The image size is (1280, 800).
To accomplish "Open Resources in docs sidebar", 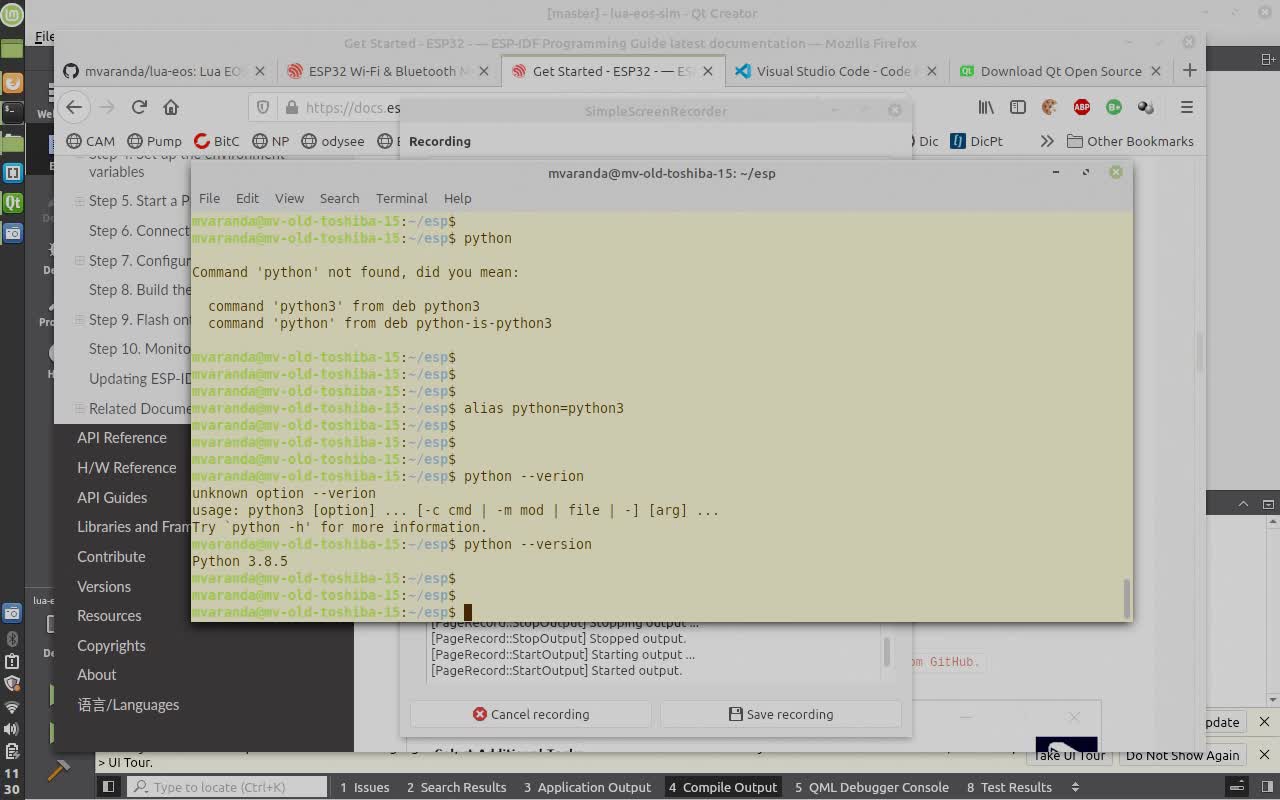I will pyautogui.click(x=109, y=615).
